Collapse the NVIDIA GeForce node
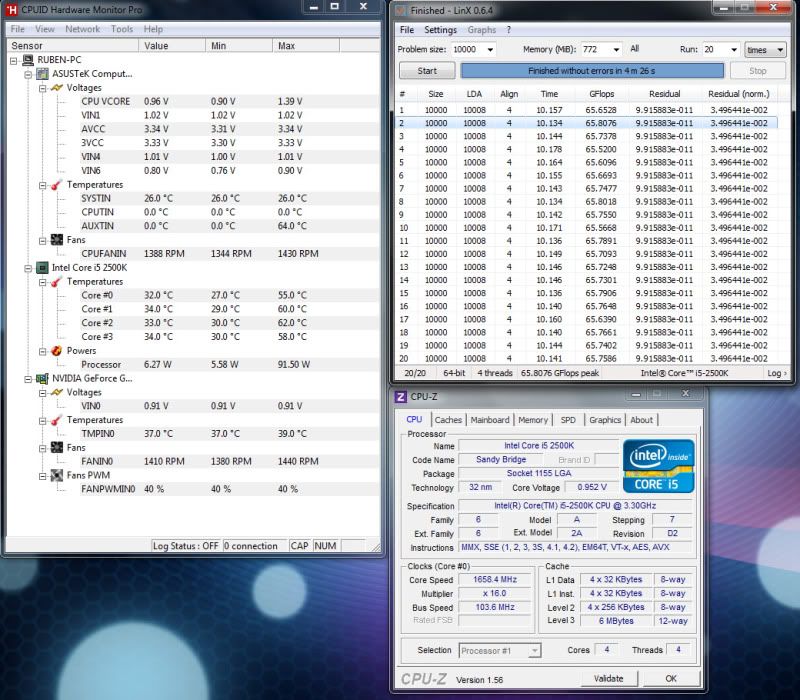This screenshot has height=700, width=800. pyautogui.click(x=28, y=379)
